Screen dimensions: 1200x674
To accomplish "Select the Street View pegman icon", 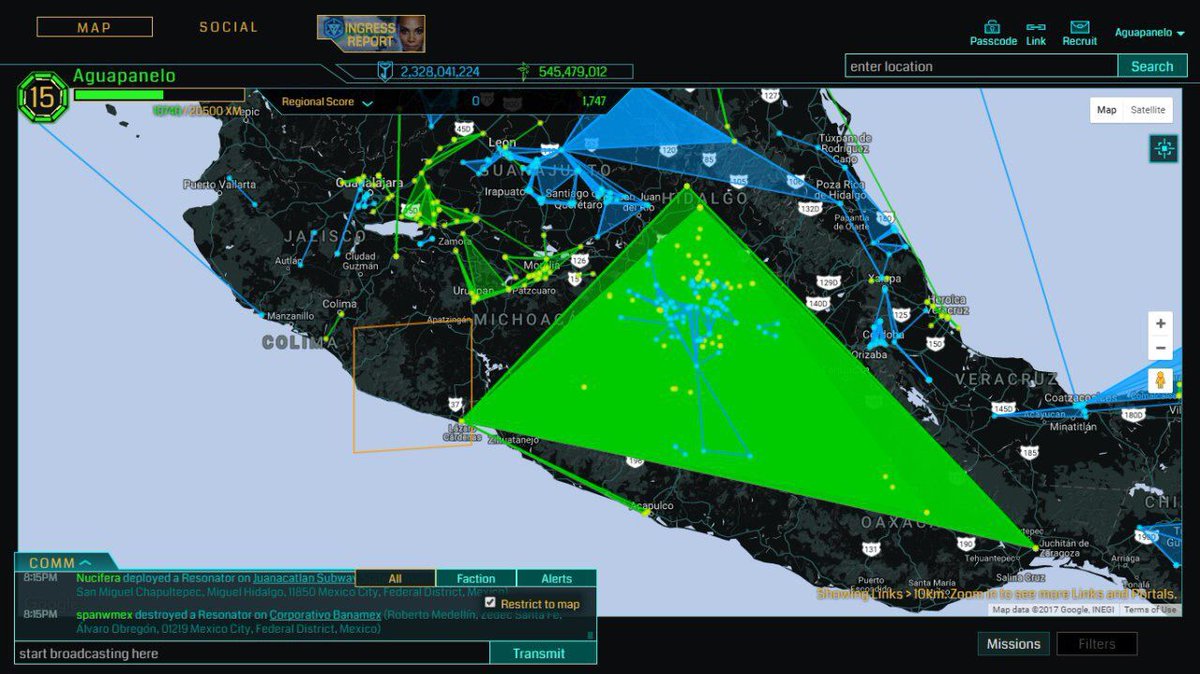I will pyautogui.click(x=1160, y=382).
